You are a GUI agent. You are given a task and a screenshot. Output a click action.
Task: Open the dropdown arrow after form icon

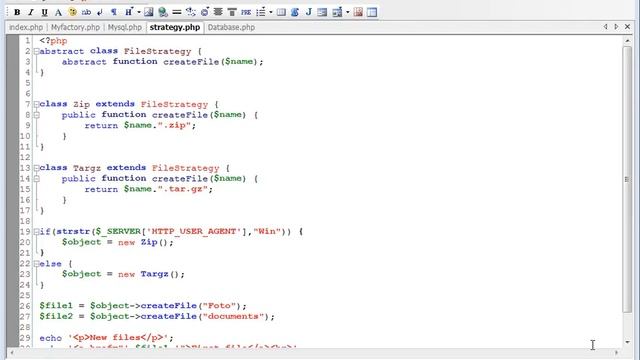coord(348,12)
